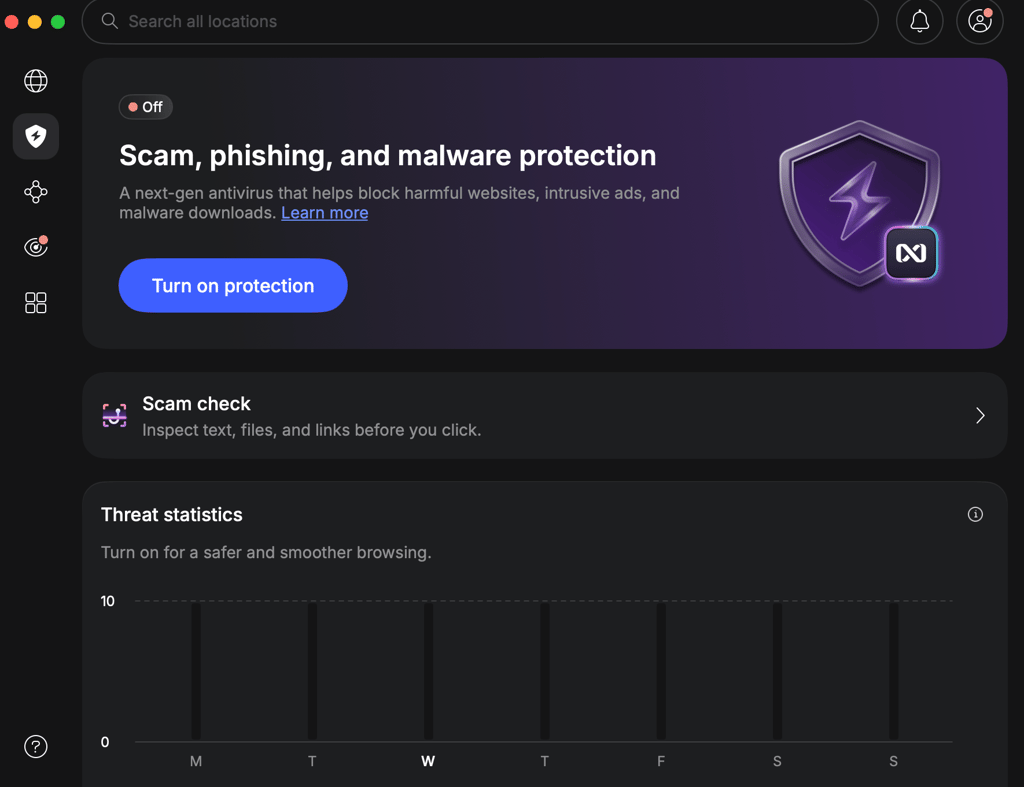The width and height of the screenshot is (1024, 787).
Task: Select Monday M label on chart
Action: [x=196, y=761]
